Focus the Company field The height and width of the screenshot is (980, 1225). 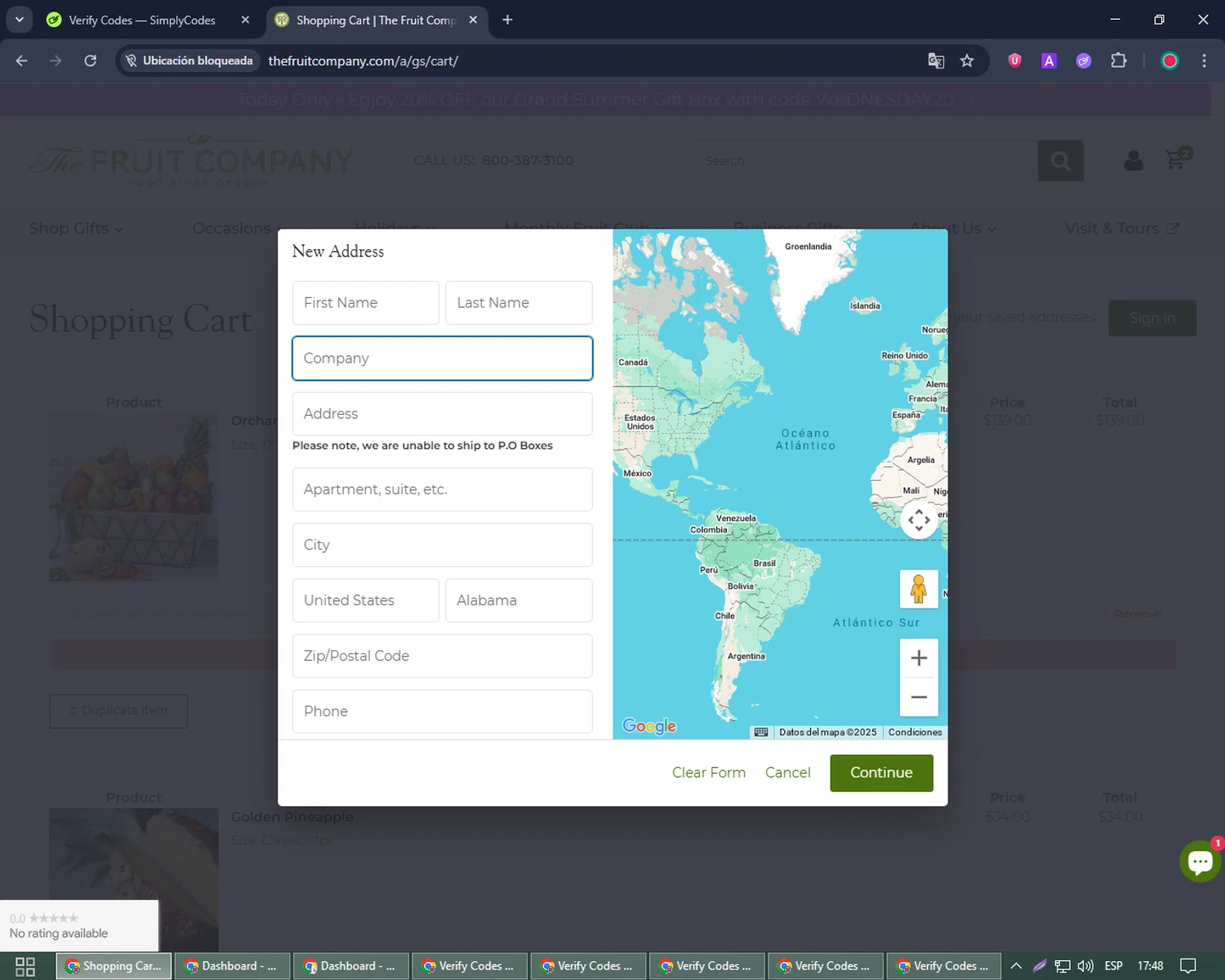443,359
